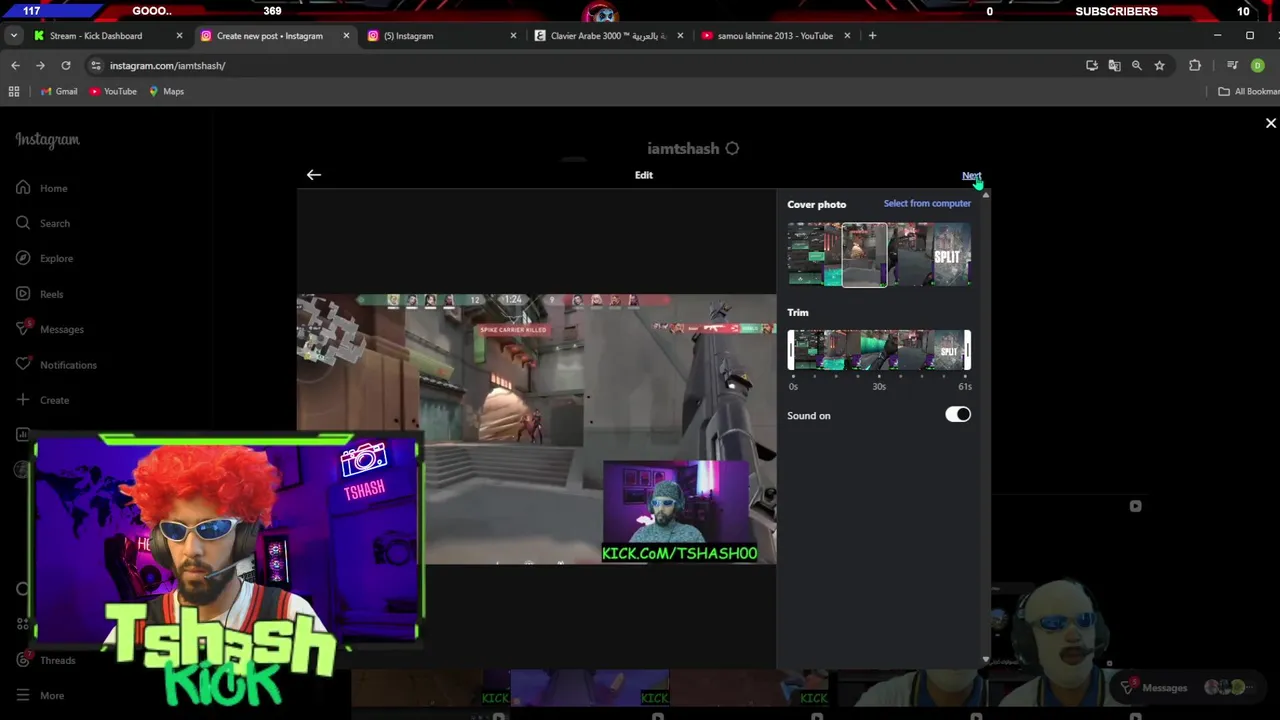The image size is (1280, 720).
Task: Open the YouTube bookmark
Action: pyautogui.click(x=113, y=91)
